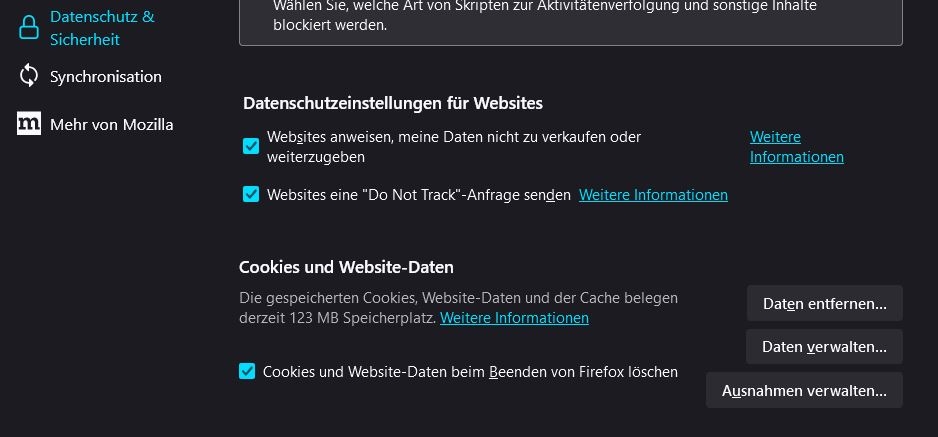Open Weitere Informationen link about selling data
Viewport: 938px width, 437px height.
[796, 147]
